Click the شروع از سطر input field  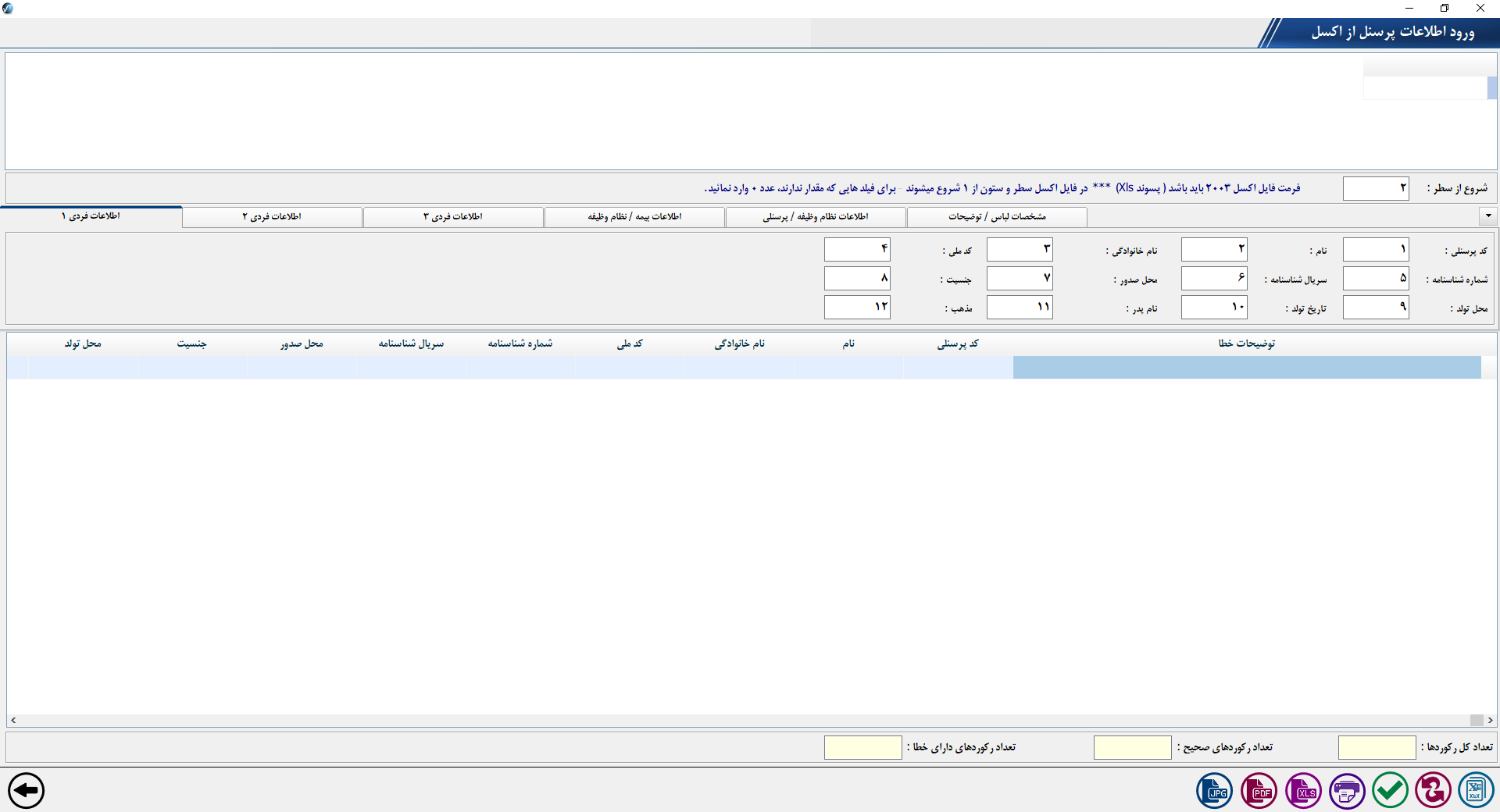(1375, 188)
